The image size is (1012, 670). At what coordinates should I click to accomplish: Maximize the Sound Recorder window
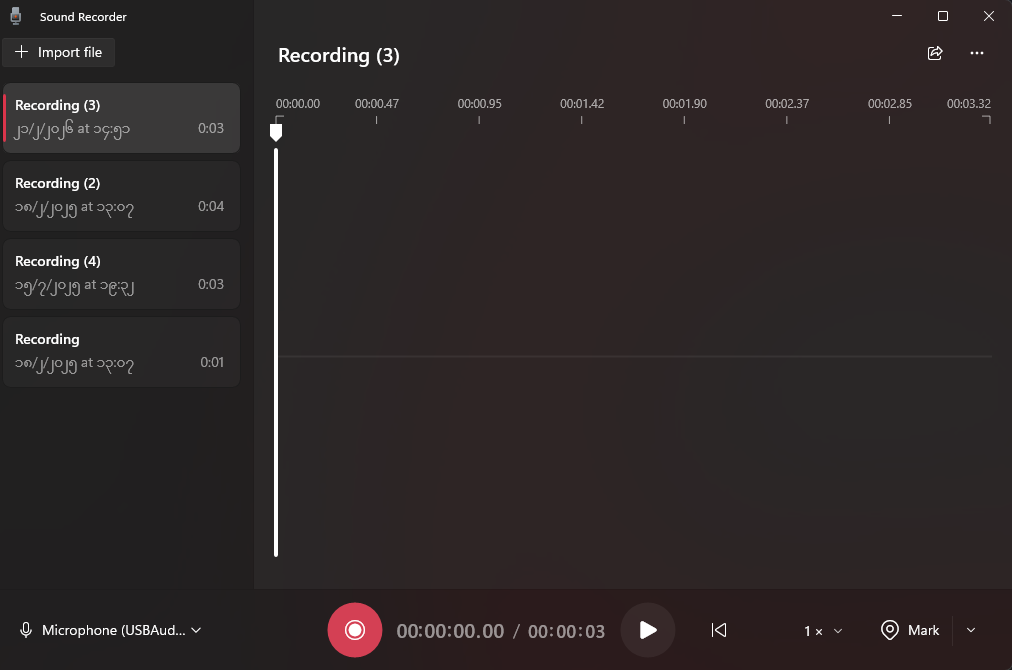tap(942, 16)
